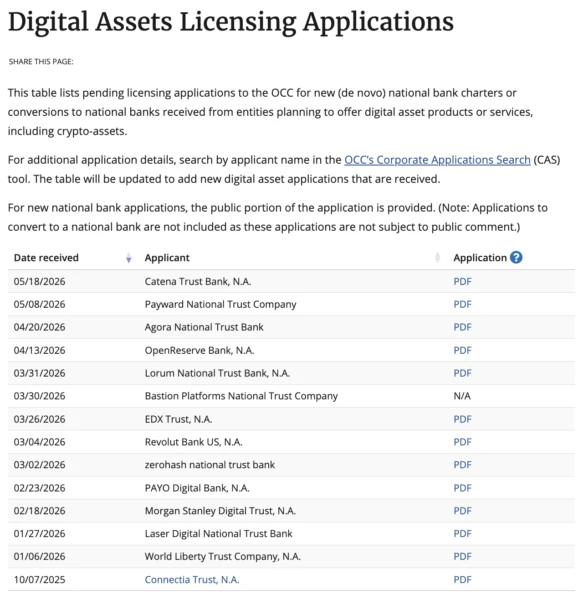Select the date 01/27/2026
The width and height of the screenshot is (583, 600).
(x=39, y=534)
